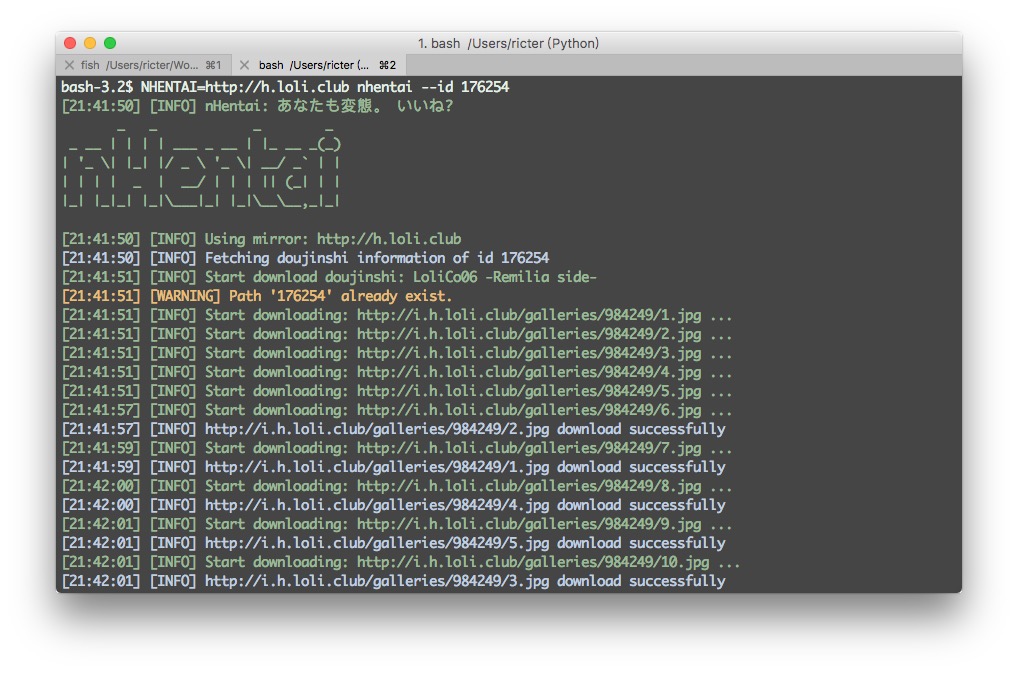Close the fish tab with its X
The width and height of the screenshot is (1018, 673).
click(69, 65)
